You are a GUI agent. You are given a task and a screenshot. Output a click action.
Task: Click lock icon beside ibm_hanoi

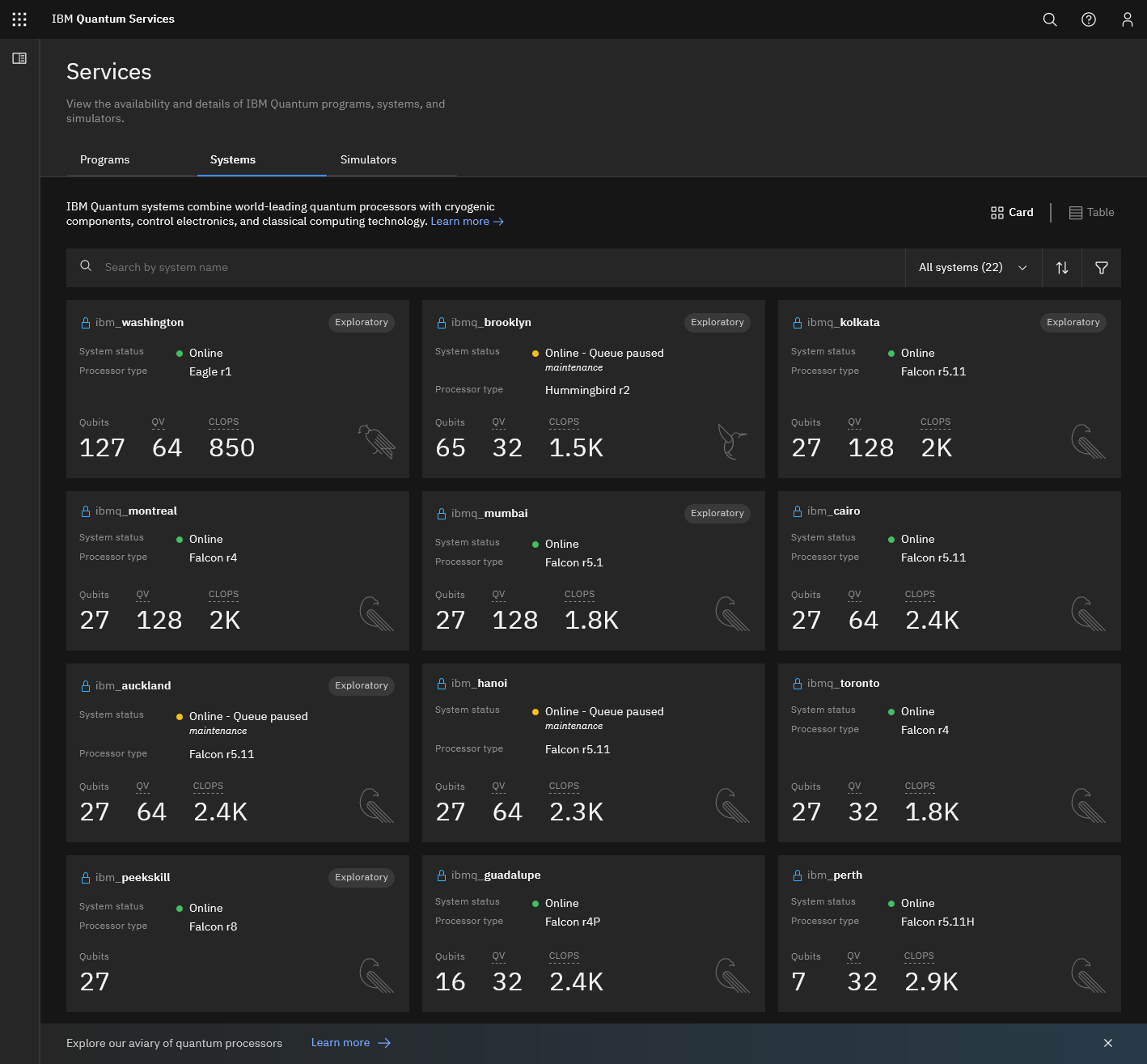[442, 684]
